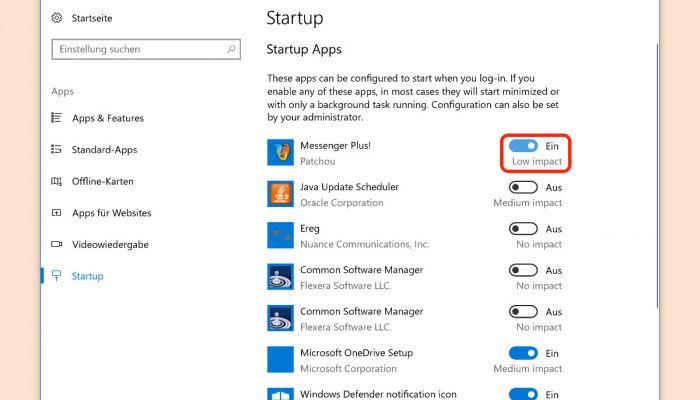Click the Windows Defender notification icon image
Image resolution: width=700 pixels, height=400 pixels.
tap(280, 394)
